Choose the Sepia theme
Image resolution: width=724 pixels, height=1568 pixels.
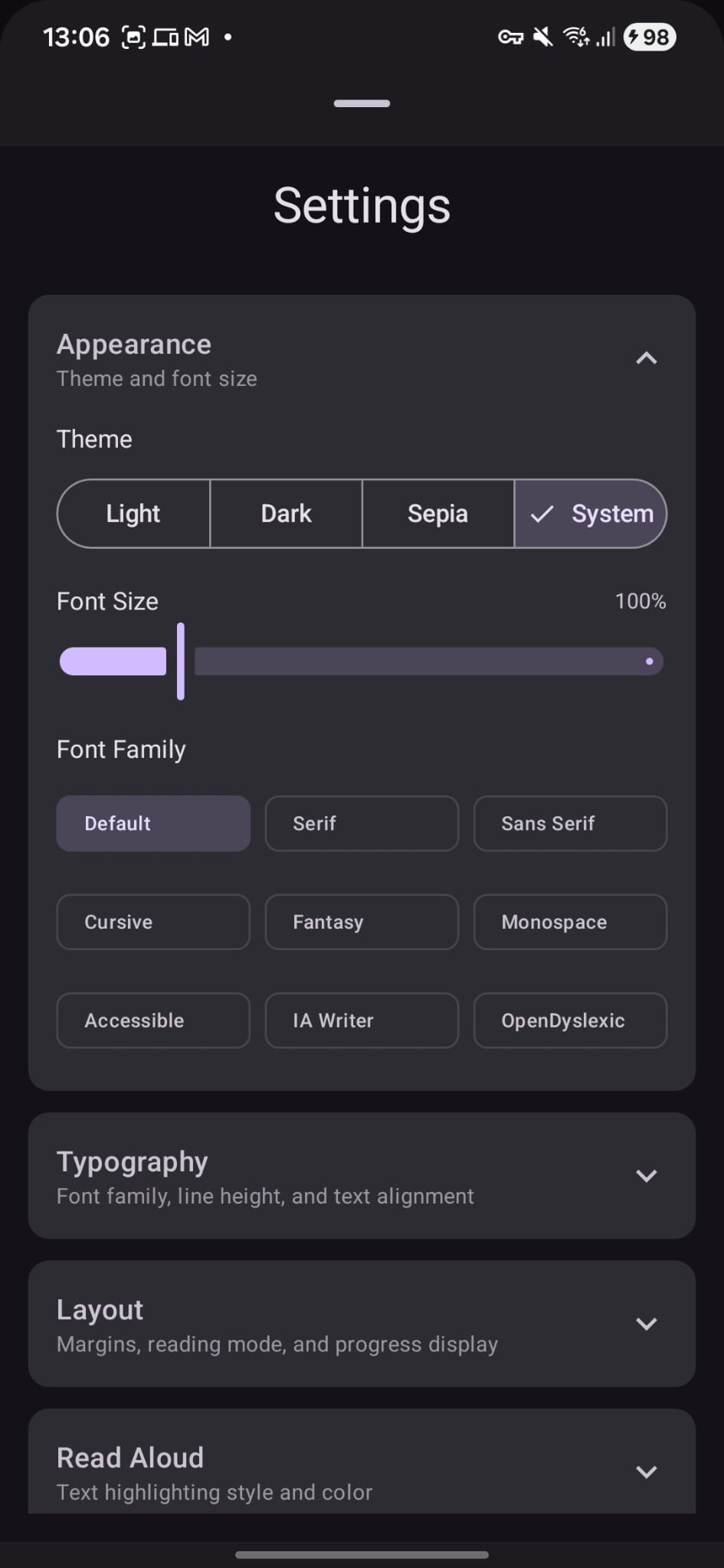[437, 514]
